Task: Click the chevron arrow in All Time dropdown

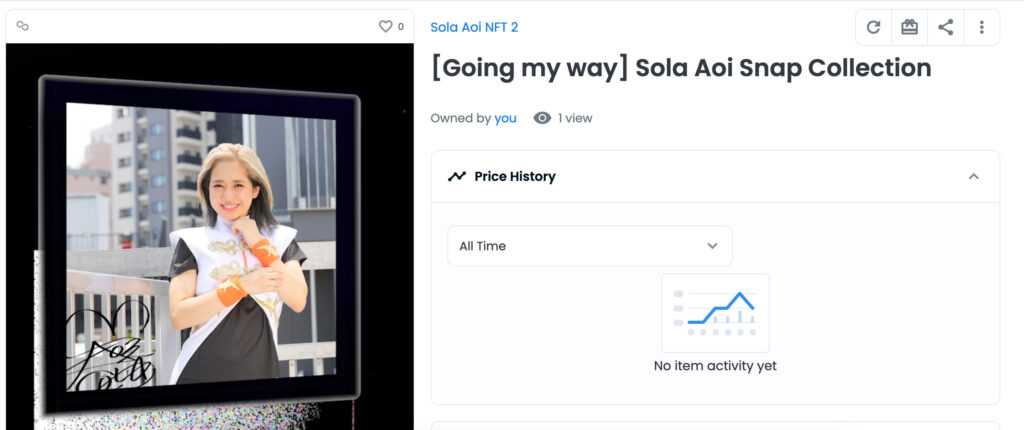Action: point(712,246)
